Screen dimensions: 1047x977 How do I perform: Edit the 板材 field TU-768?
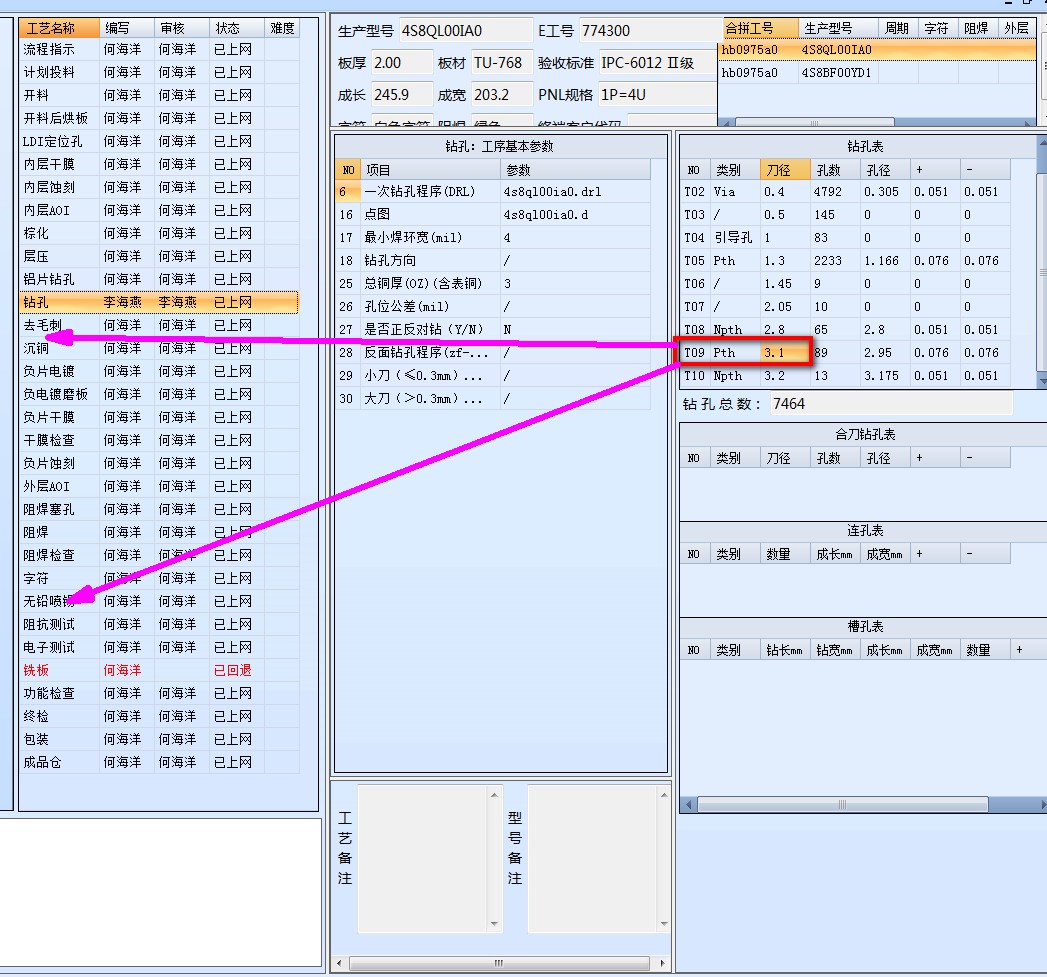click(x=501, y=63)
